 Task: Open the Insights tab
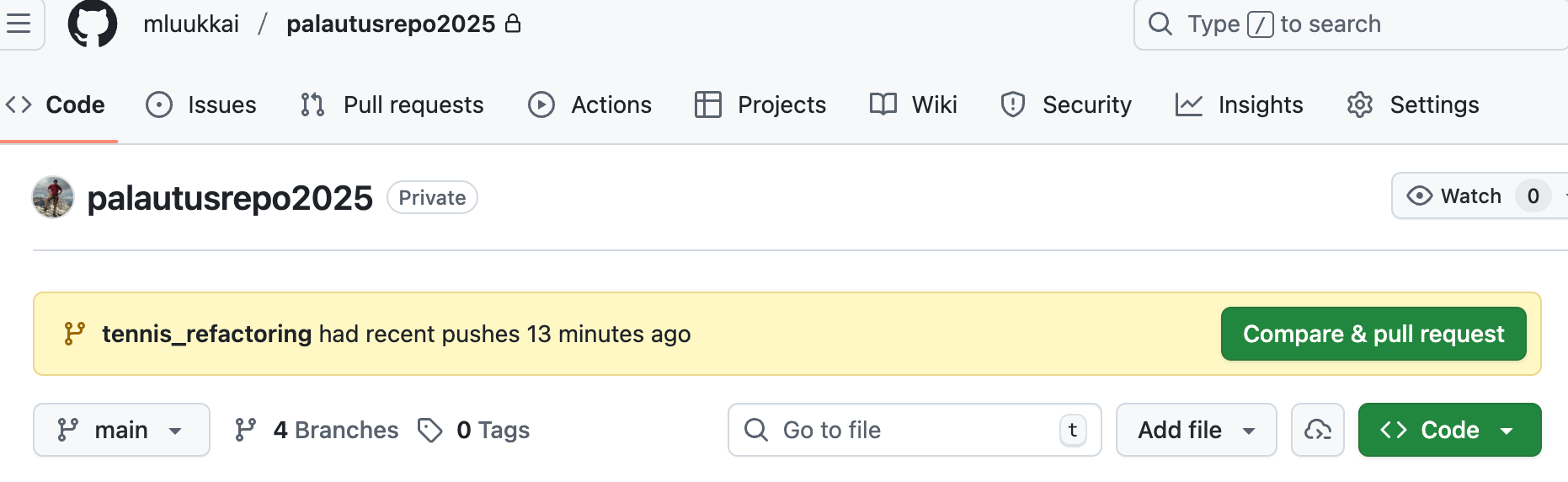(x=1240, y=104)
